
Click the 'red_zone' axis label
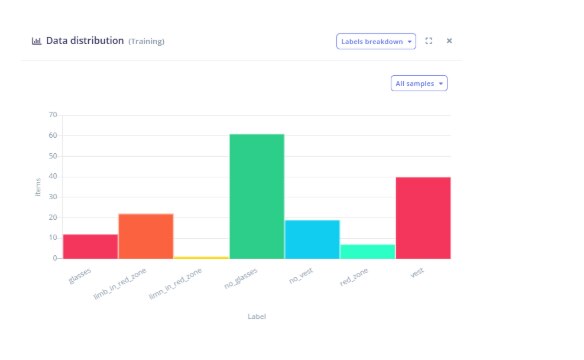coord(354,277)
